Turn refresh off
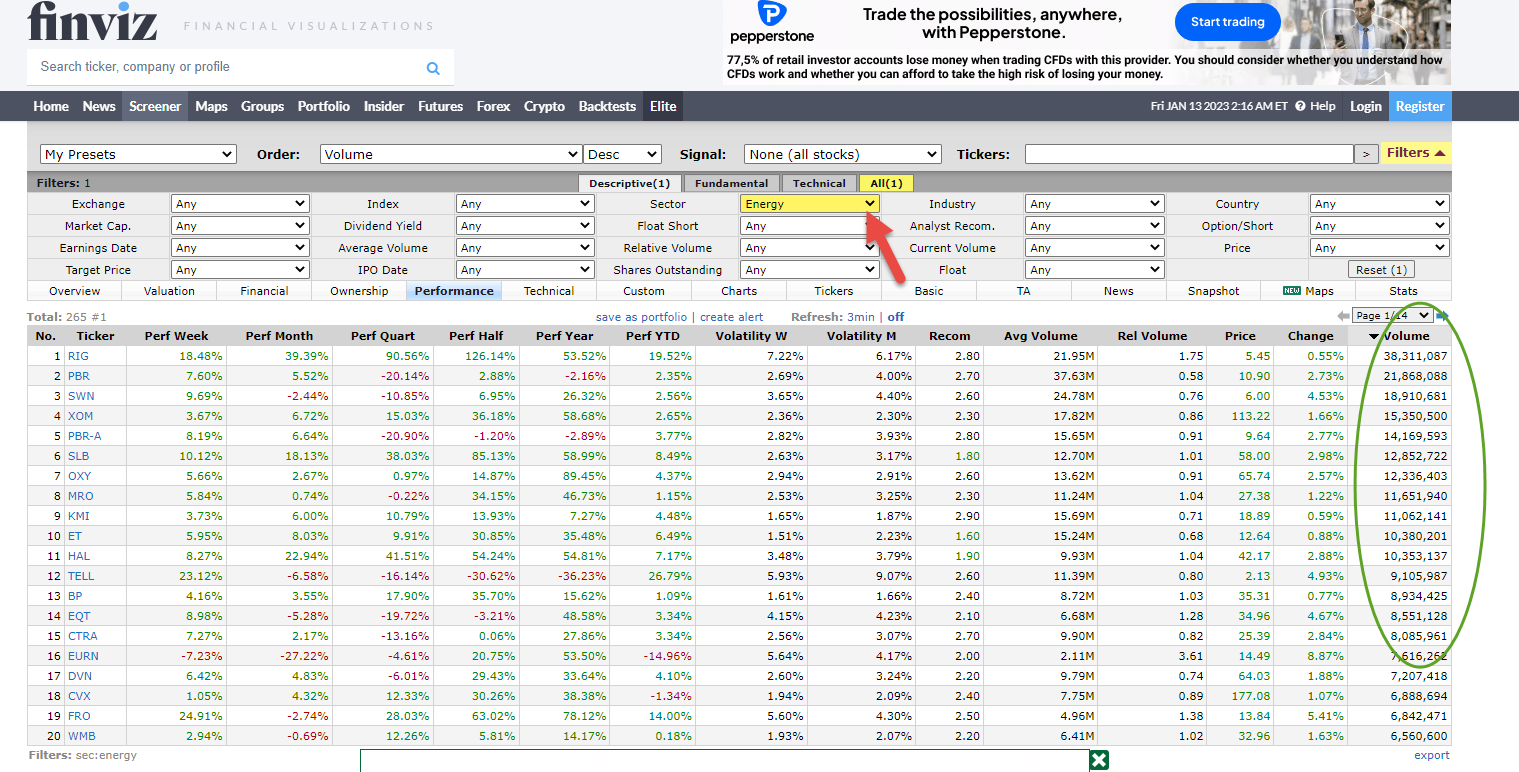 896,317
